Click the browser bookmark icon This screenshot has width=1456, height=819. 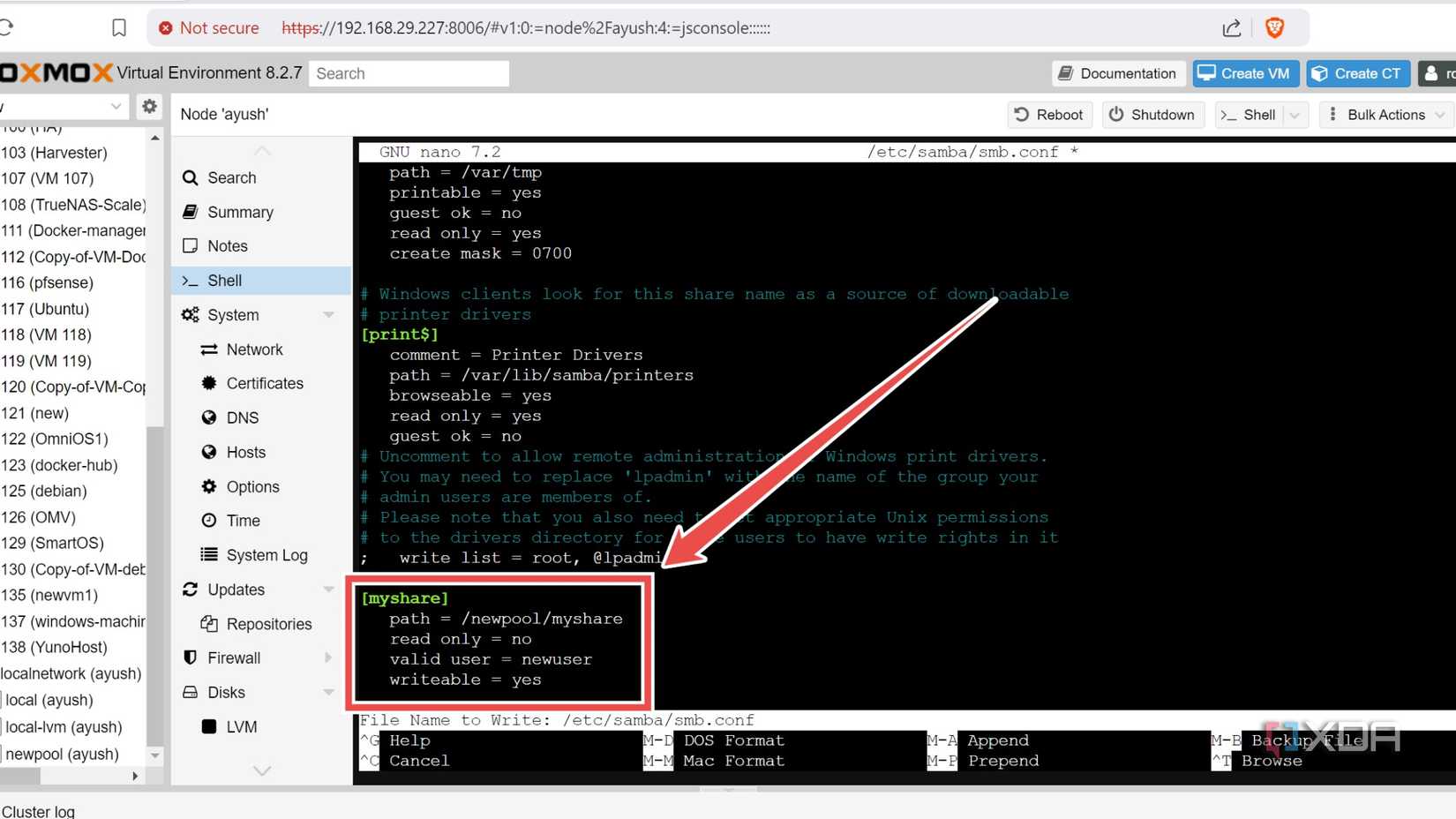119,27
